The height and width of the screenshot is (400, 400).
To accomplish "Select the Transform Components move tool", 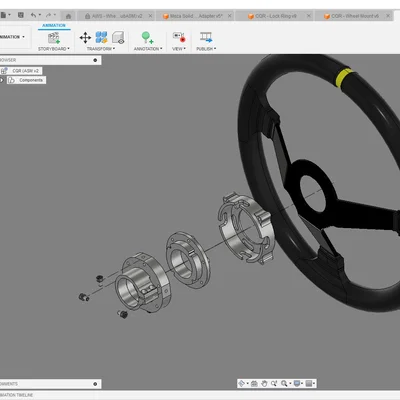I will [x=85, y=38].
